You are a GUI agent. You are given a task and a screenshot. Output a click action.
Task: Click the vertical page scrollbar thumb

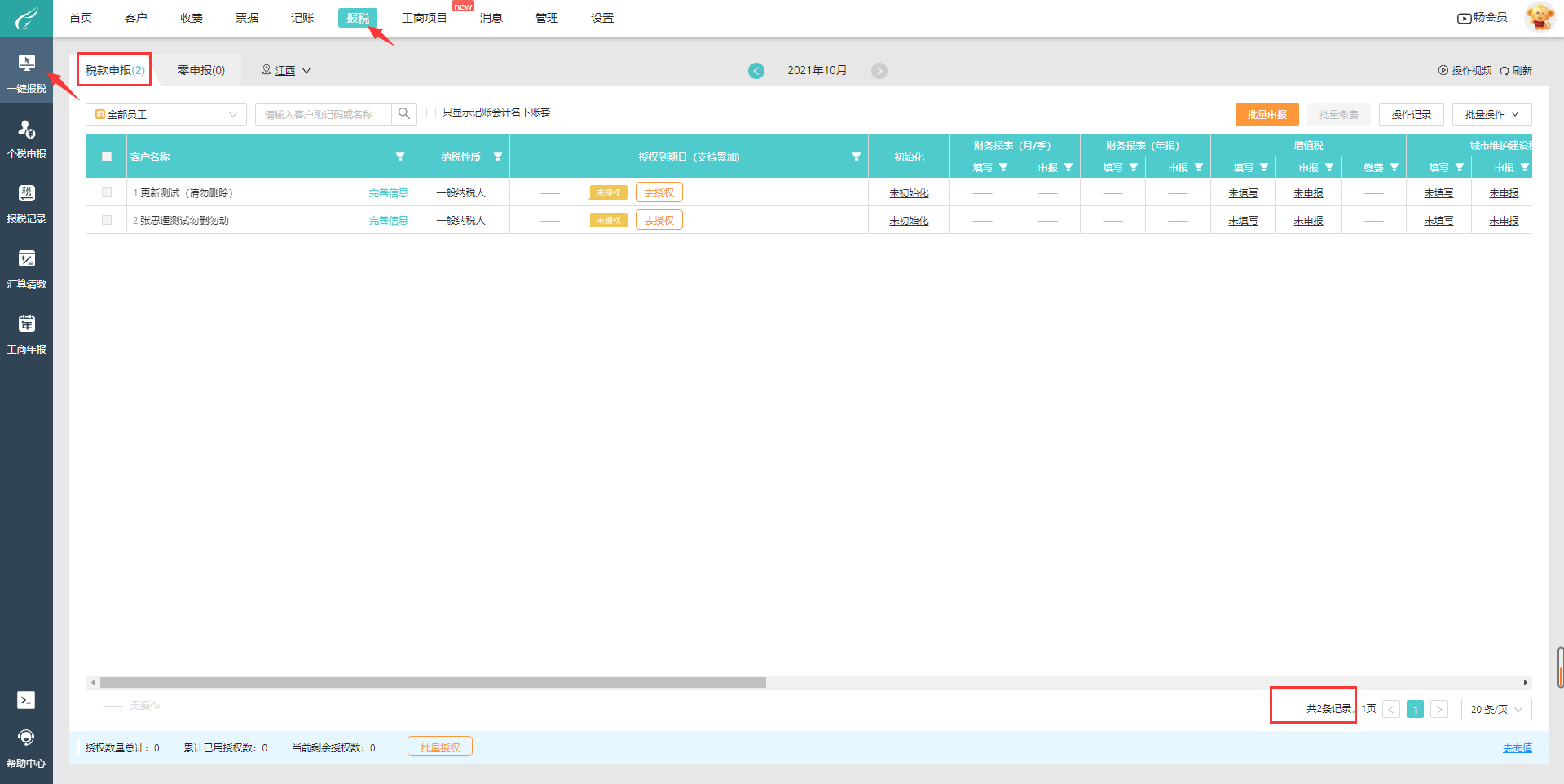click(1561, 667)
